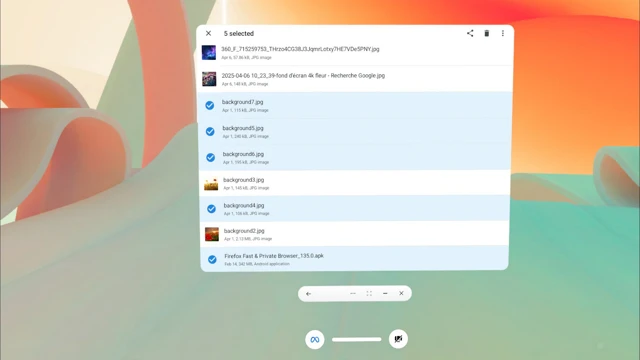Go back using the window arrow
This screenshot has width=640, height=360.
click(x=309, y=293)
